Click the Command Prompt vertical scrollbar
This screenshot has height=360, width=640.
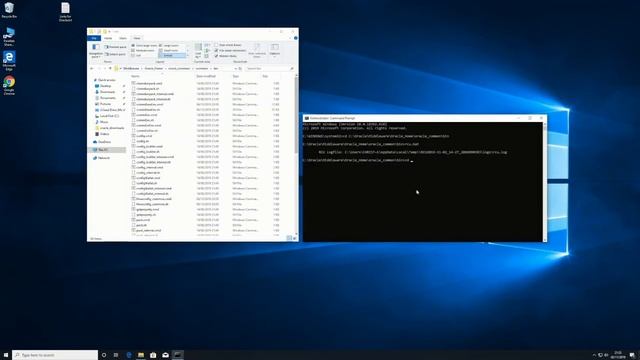pos(544,182)
